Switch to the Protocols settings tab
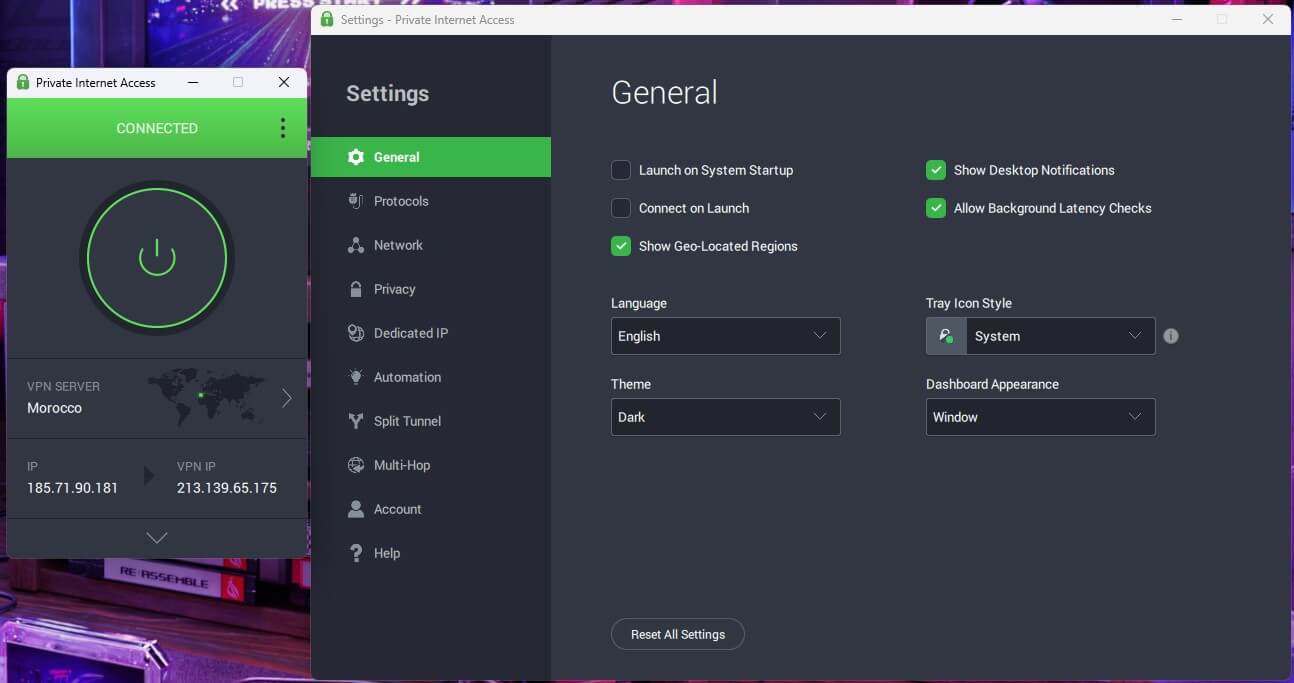The image size is (1294, 683). coord(431,201)
